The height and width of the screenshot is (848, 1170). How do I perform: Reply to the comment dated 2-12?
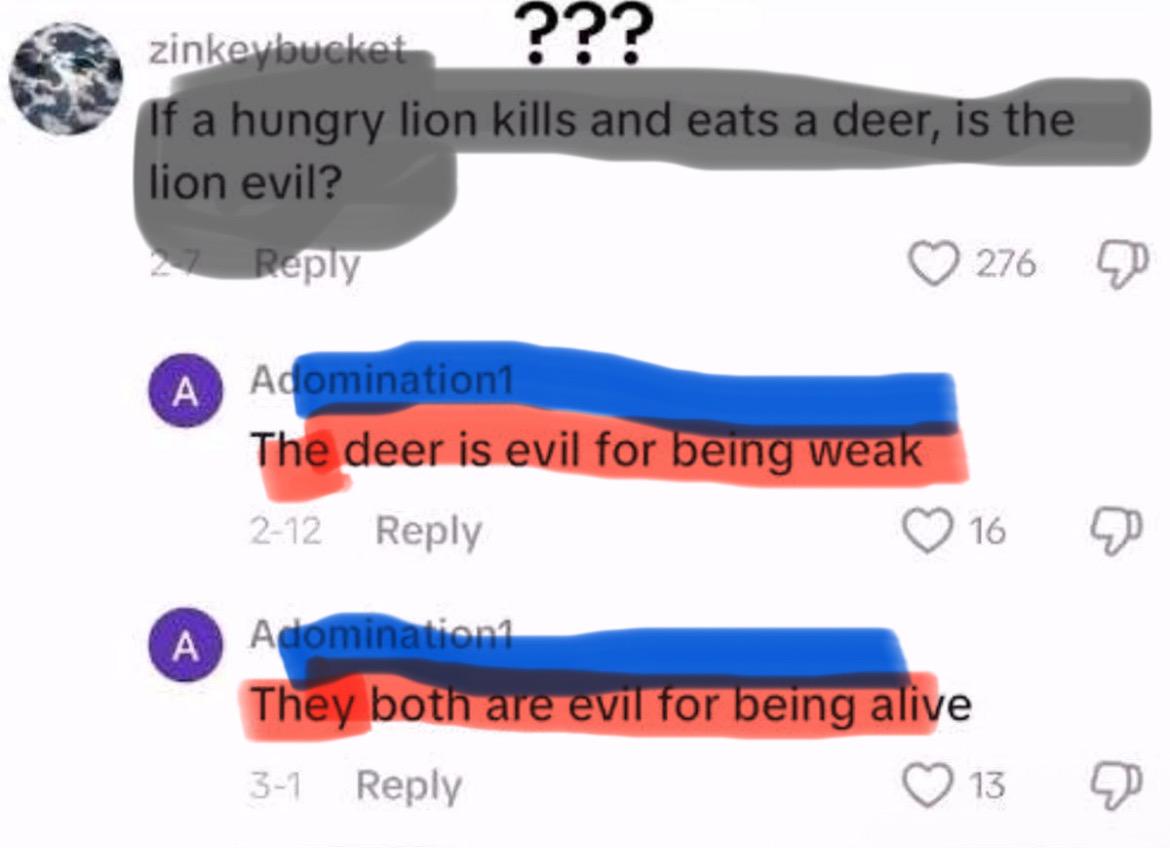[x=428, y=531]
